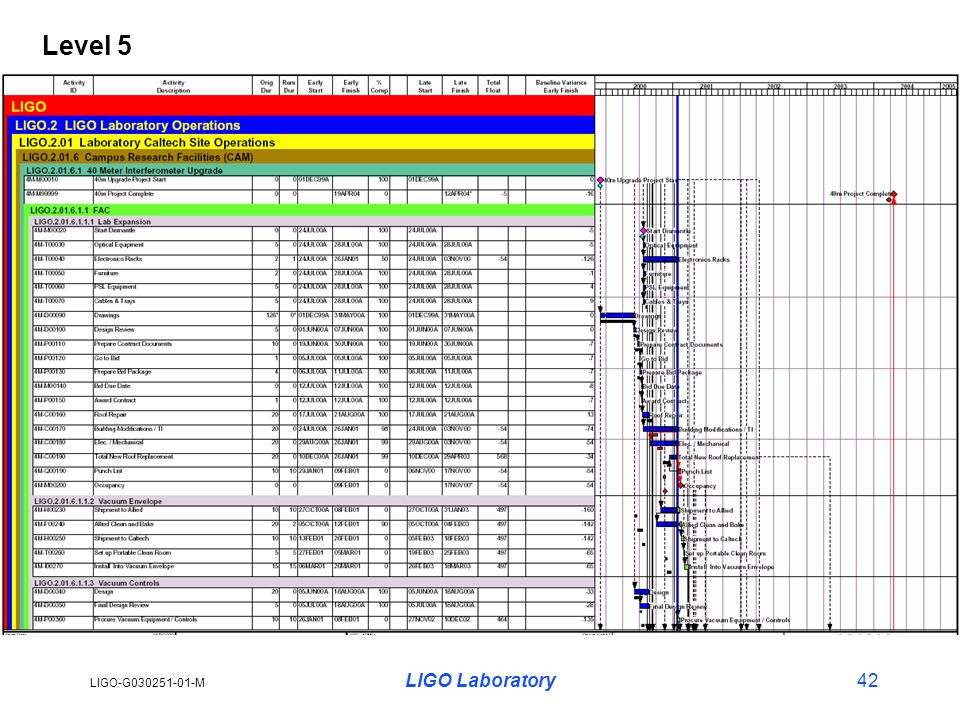Select the Rem Dur column header

(x=288, y=86)
